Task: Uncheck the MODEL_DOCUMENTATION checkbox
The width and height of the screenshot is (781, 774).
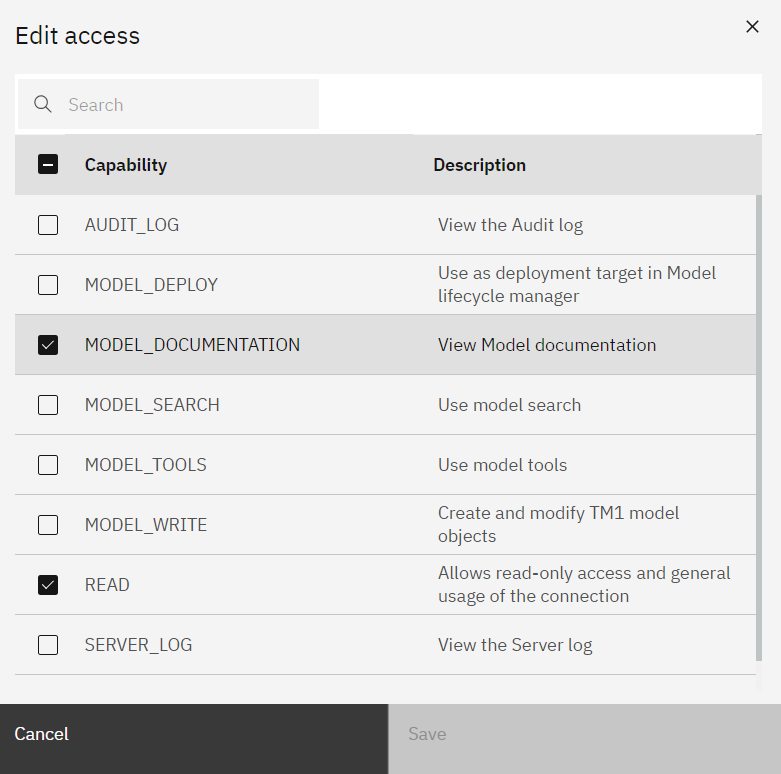Action: click(48, 345)
